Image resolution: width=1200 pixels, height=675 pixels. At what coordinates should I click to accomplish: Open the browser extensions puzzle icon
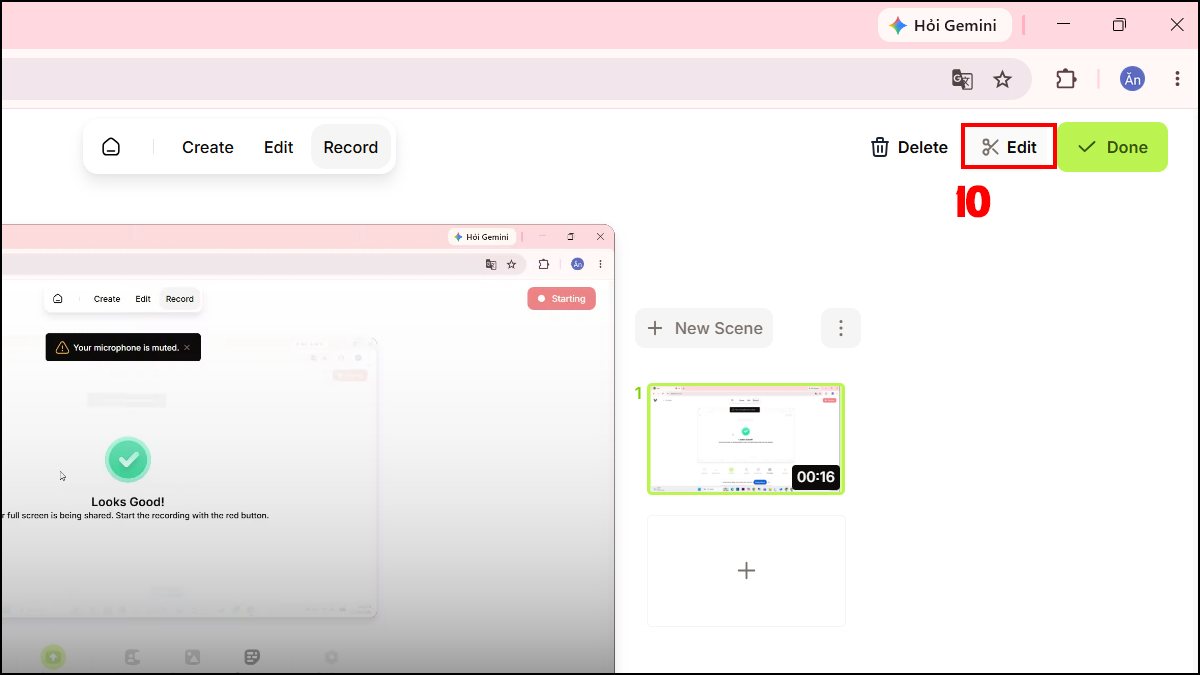[1066, 79]
